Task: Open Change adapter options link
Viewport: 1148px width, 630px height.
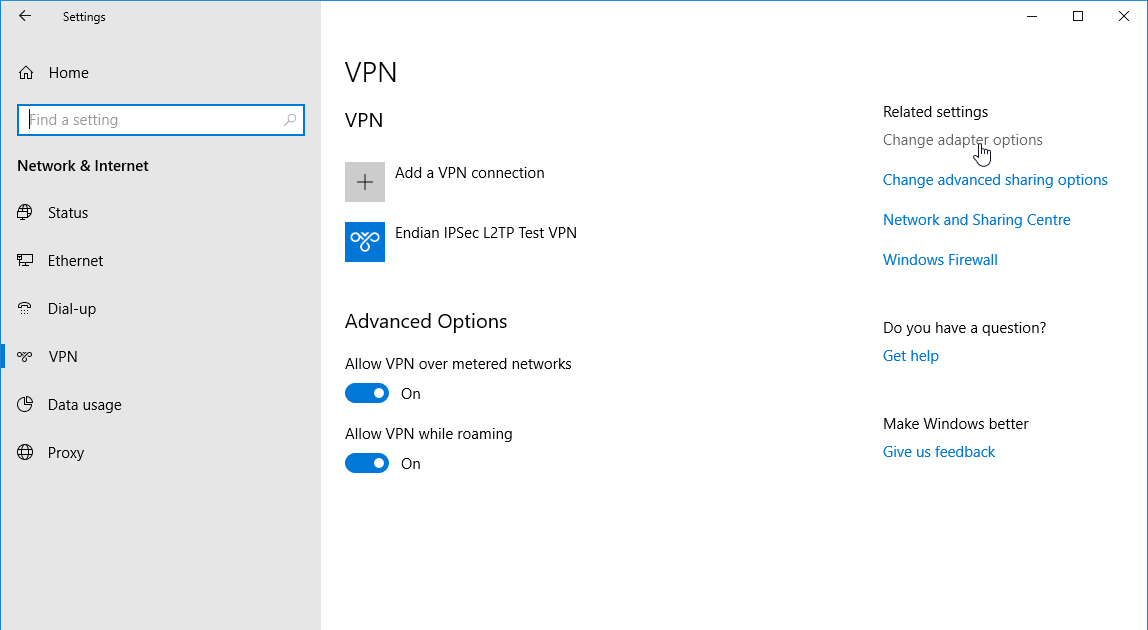Action: coord(962,140)
